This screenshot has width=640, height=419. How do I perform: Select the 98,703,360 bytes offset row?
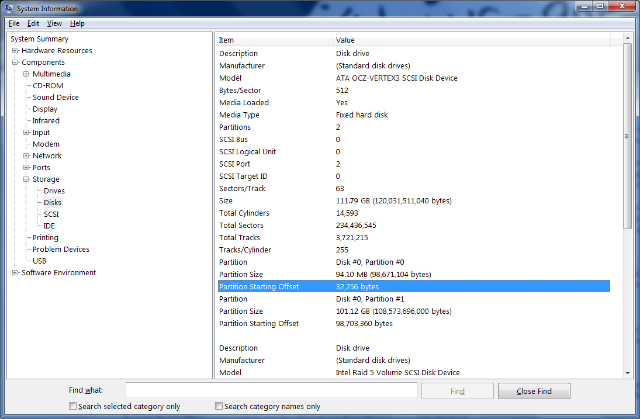(414, 323)
